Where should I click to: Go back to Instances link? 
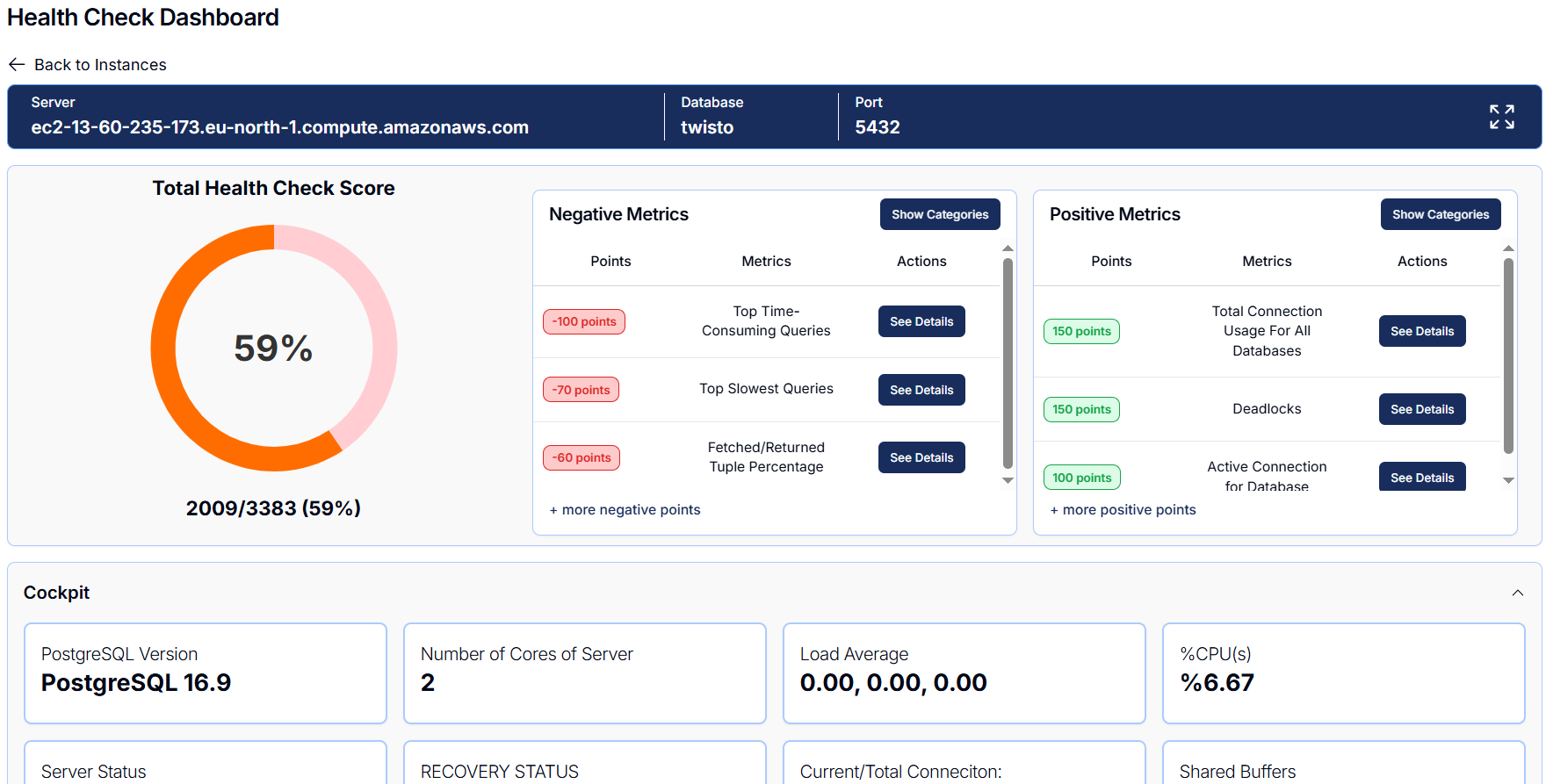point(100,65)
